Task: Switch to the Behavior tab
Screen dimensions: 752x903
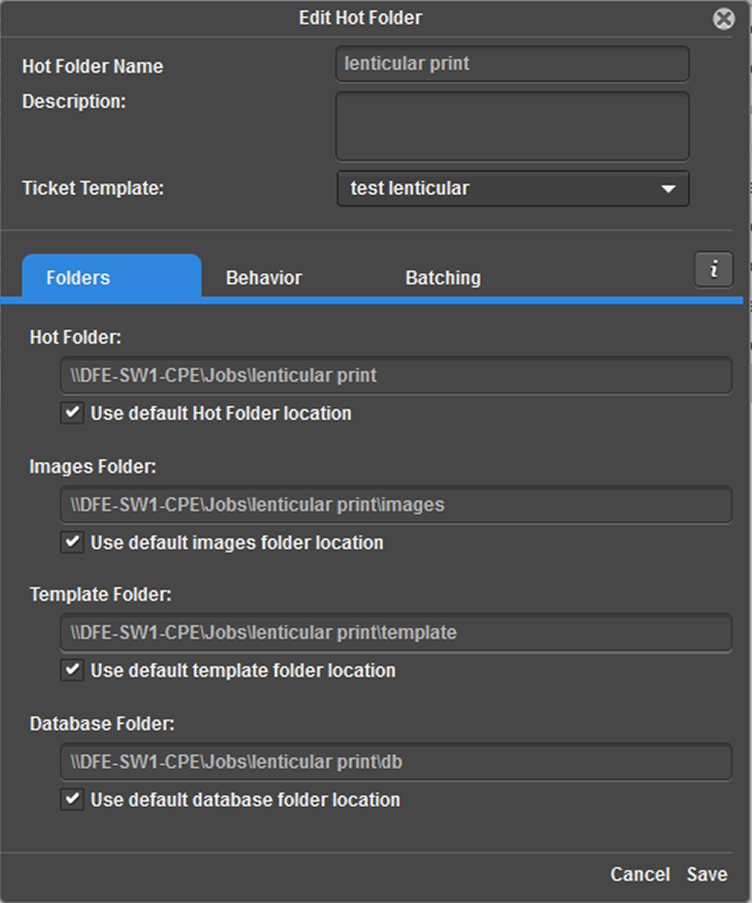Action: click(x=263, y=277)
